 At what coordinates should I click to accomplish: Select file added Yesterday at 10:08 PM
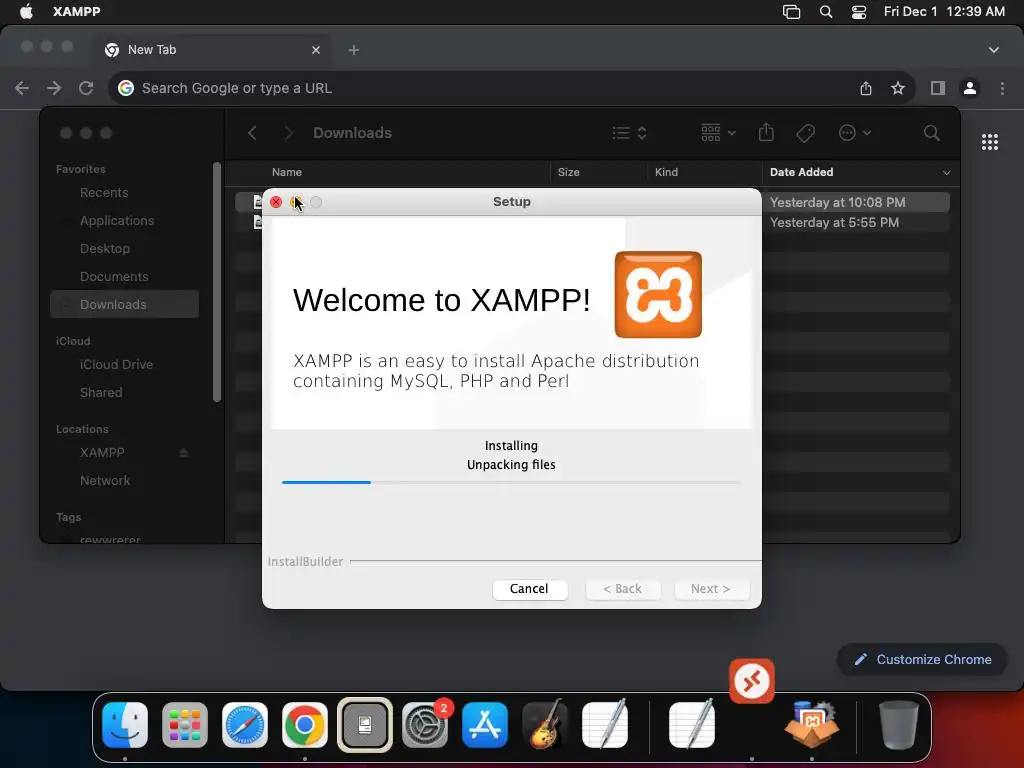(837, 202)
